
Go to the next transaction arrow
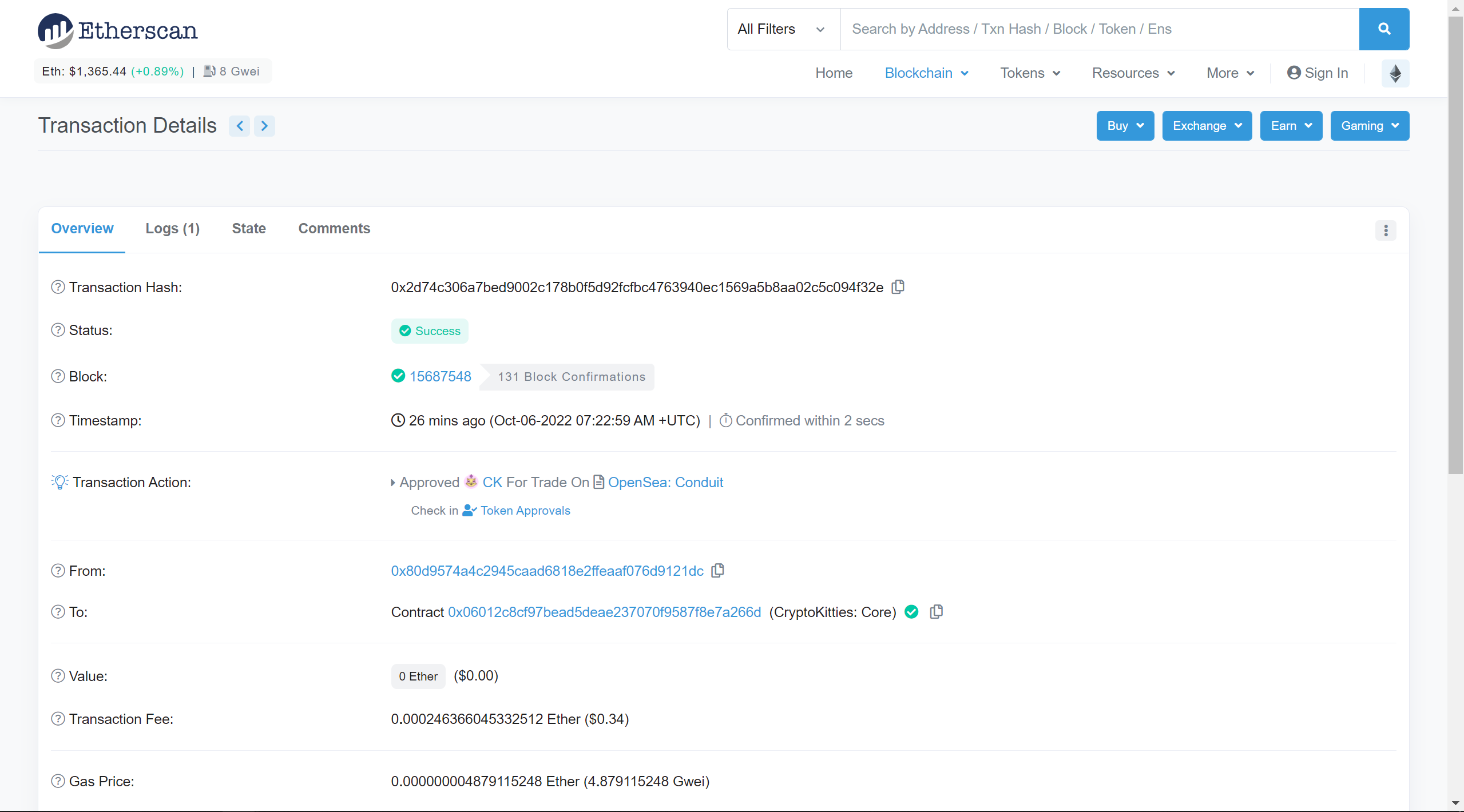tap(264, 126)
